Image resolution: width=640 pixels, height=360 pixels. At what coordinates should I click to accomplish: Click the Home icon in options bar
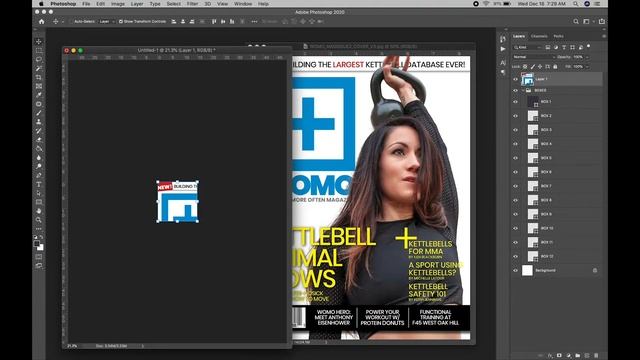coord(42,22)
